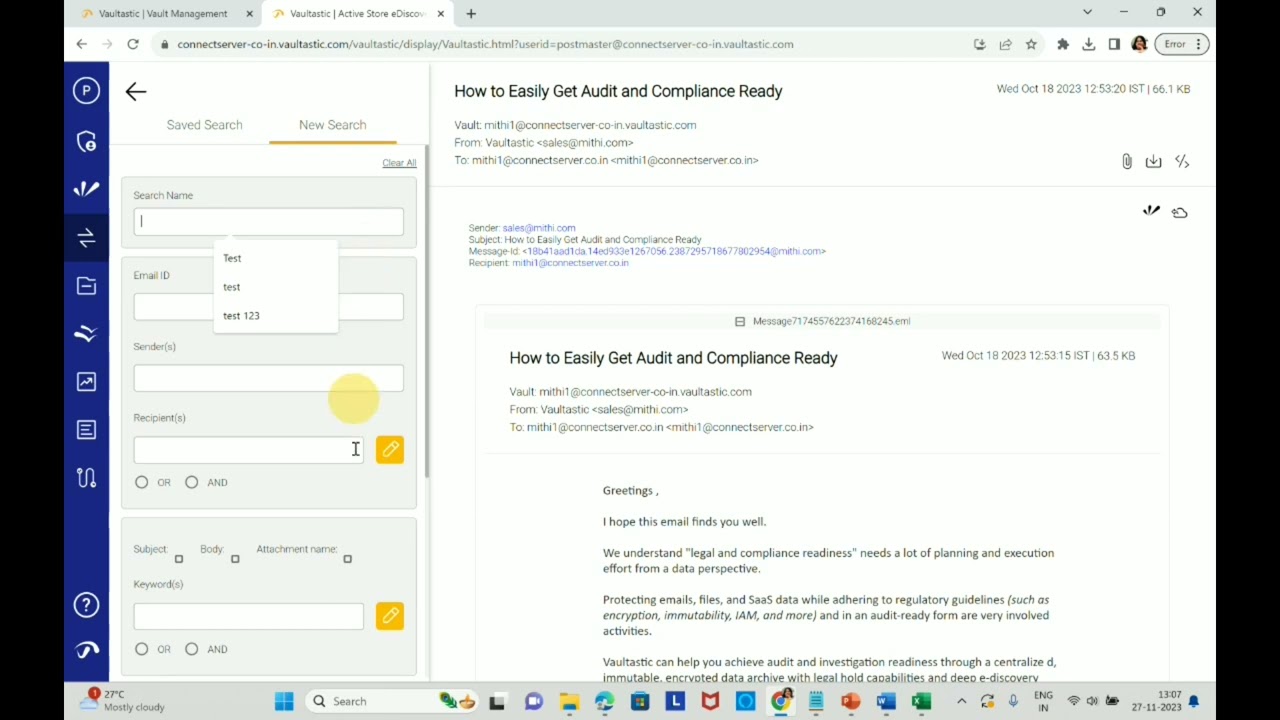The image size is (1280, 720).
Task: Switch to New Search tab
Action: (332, 125)
